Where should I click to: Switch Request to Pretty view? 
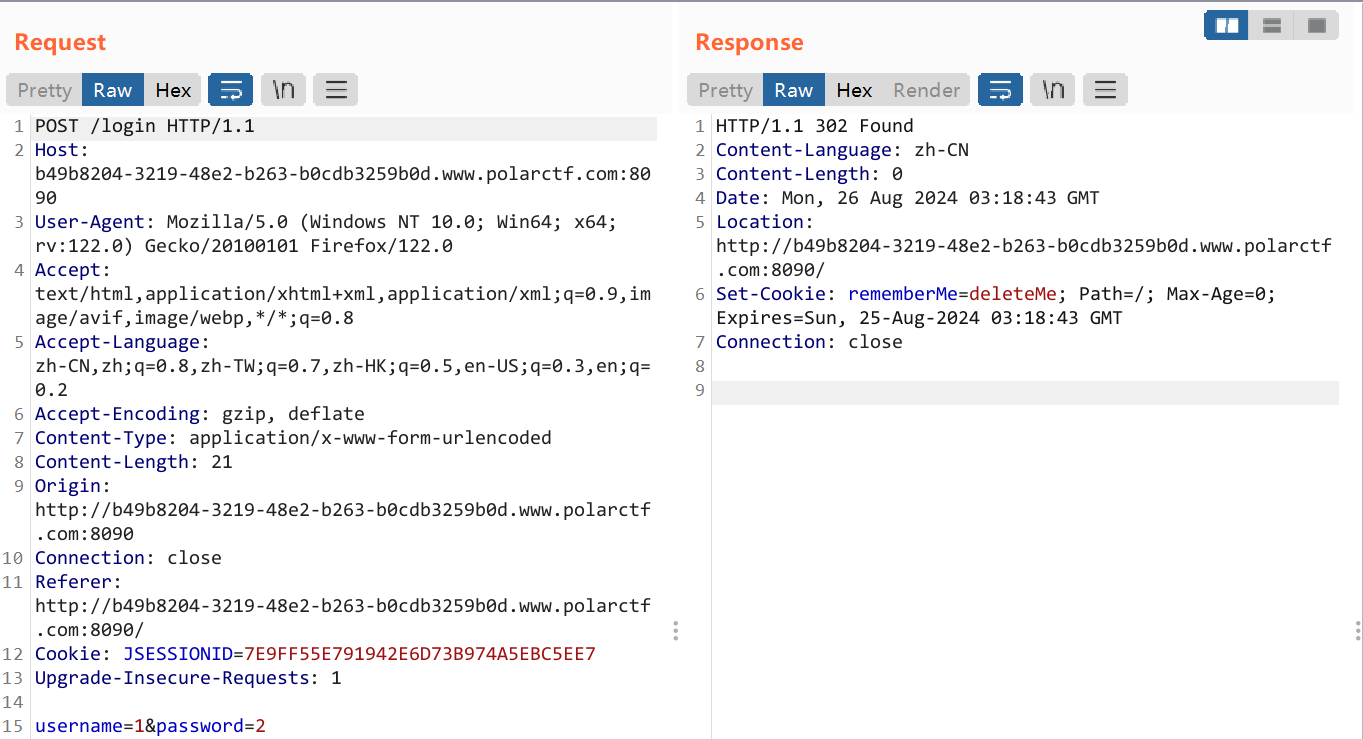(x=45, y=90)
